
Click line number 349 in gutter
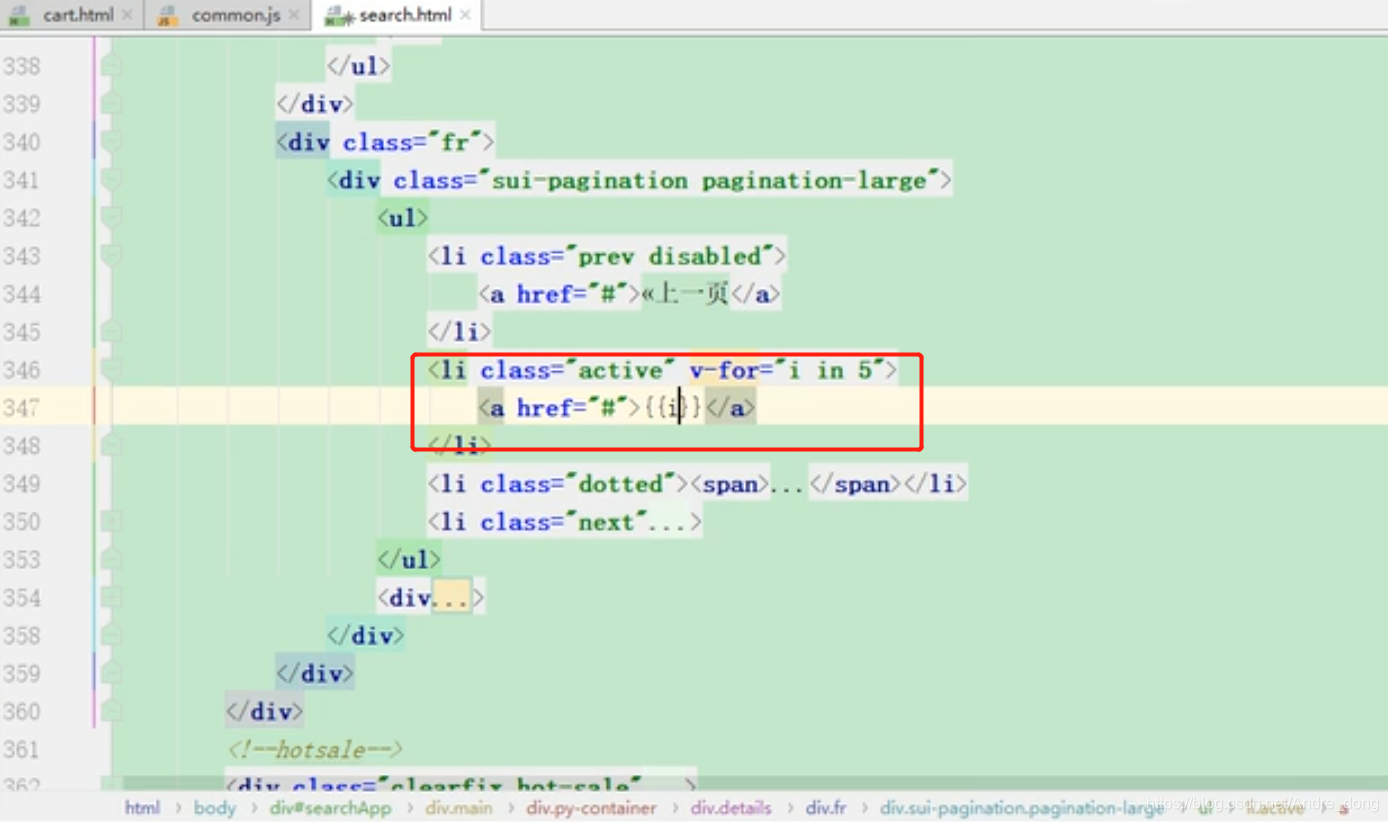[x=22, y=484]
